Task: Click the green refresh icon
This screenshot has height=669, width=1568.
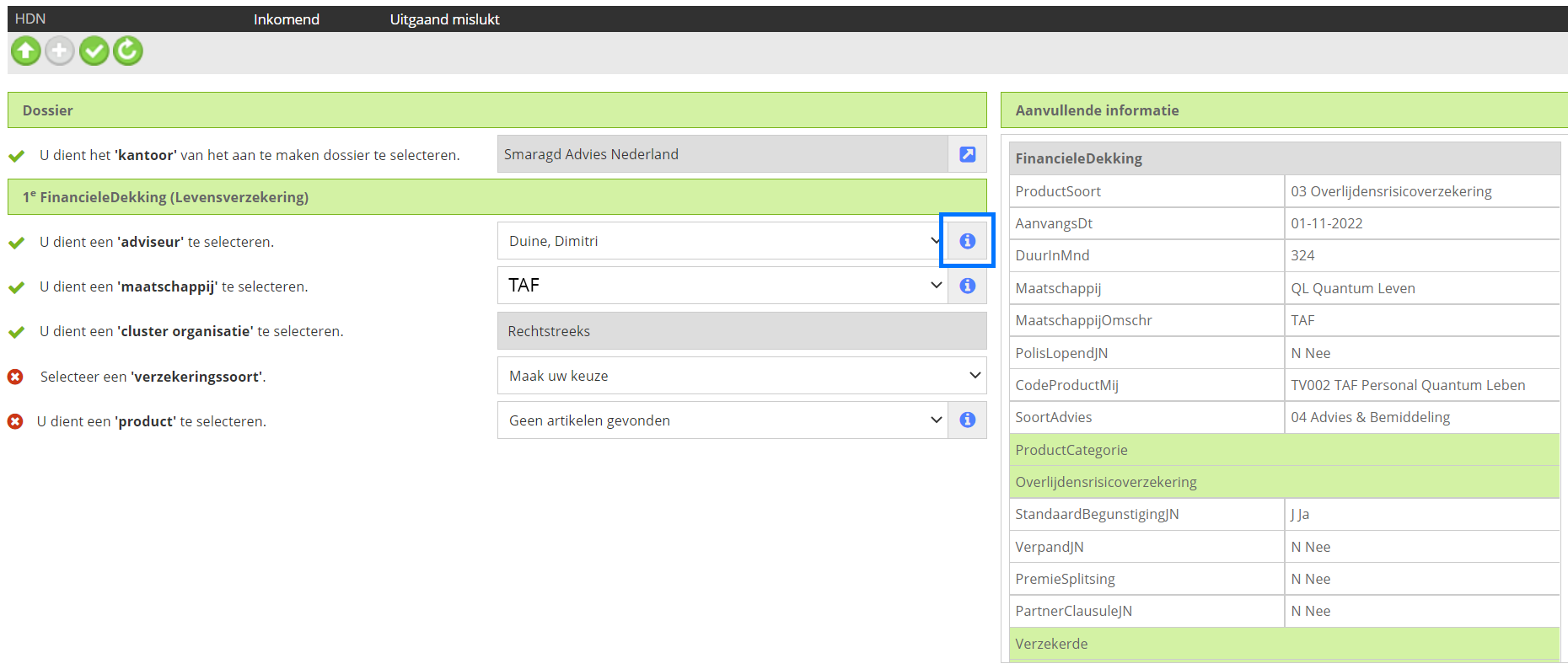Action: [128, 51]
